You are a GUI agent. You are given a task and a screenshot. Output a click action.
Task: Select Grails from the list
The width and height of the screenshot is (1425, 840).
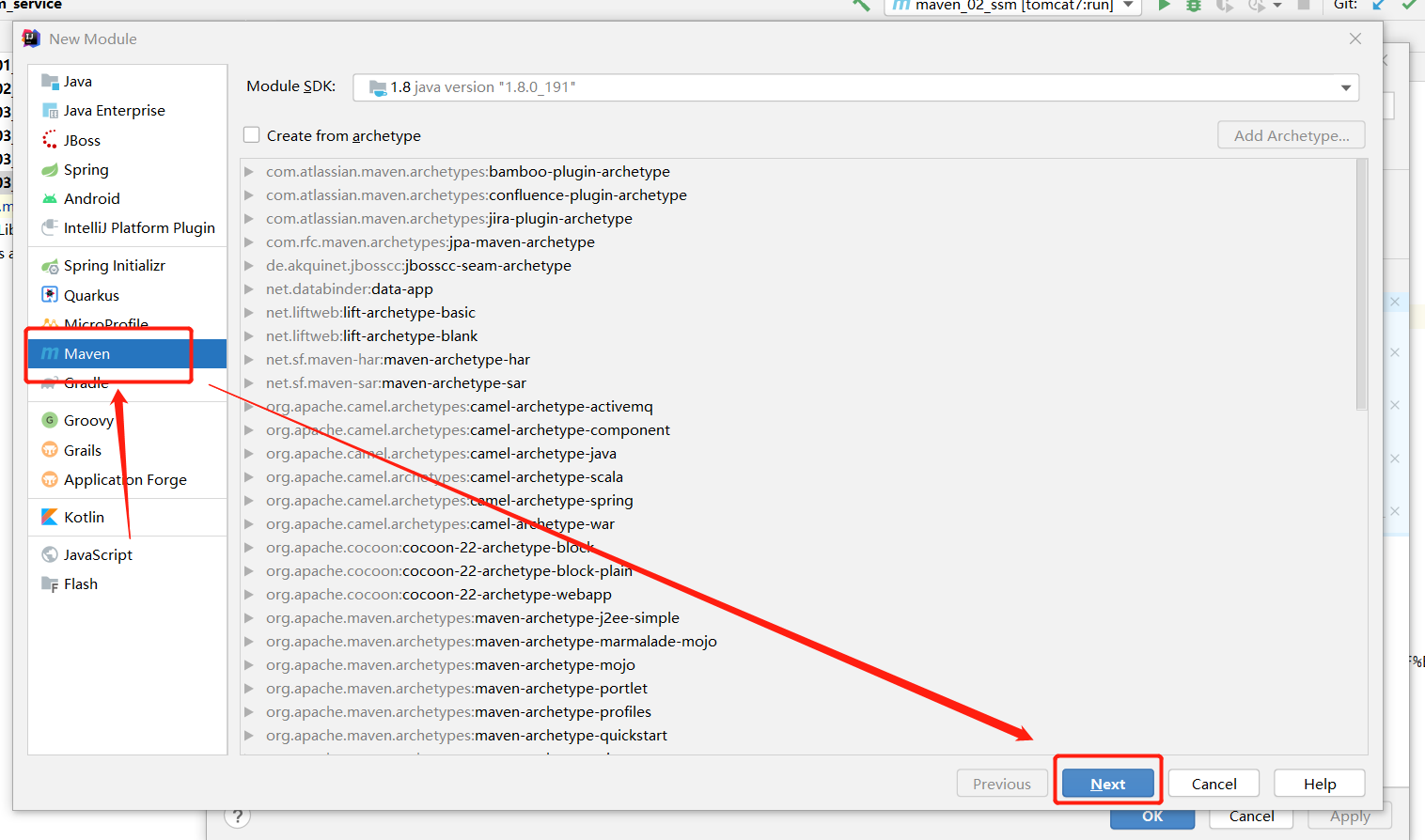pyautogui.click(x=127, y=450)
